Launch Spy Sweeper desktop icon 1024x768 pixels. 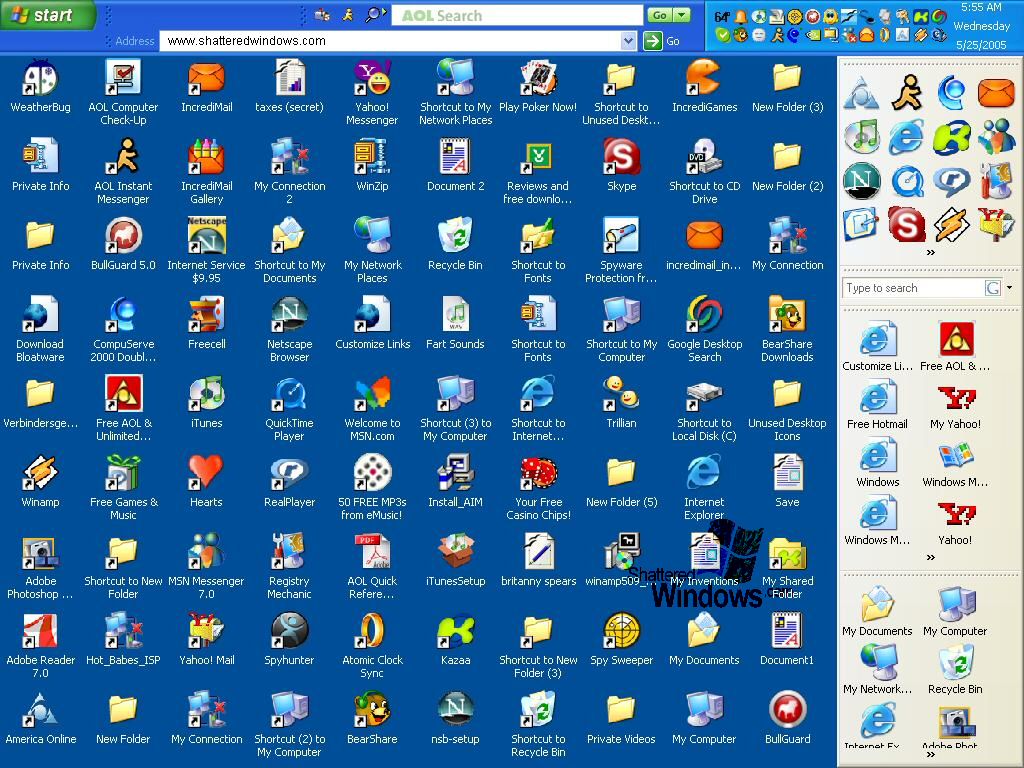tap(621, 639)
